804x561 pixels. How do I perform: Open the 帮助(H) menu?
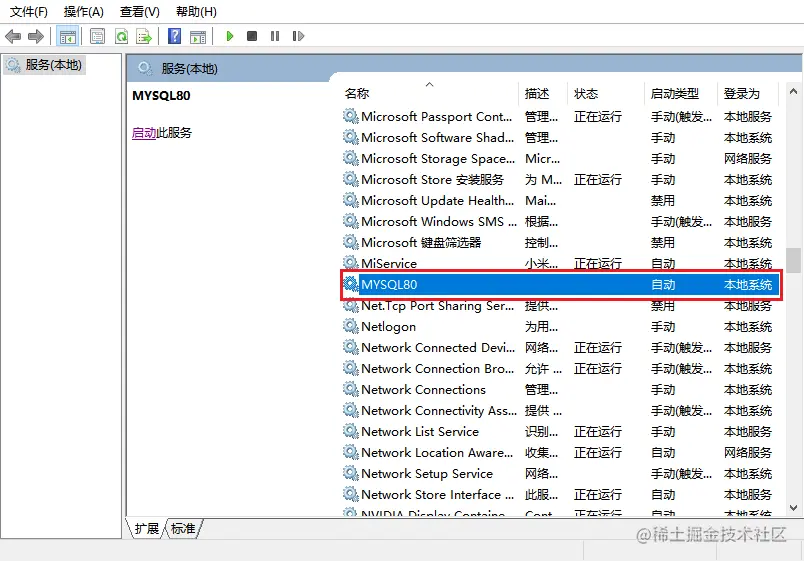(x=196, y=11)
